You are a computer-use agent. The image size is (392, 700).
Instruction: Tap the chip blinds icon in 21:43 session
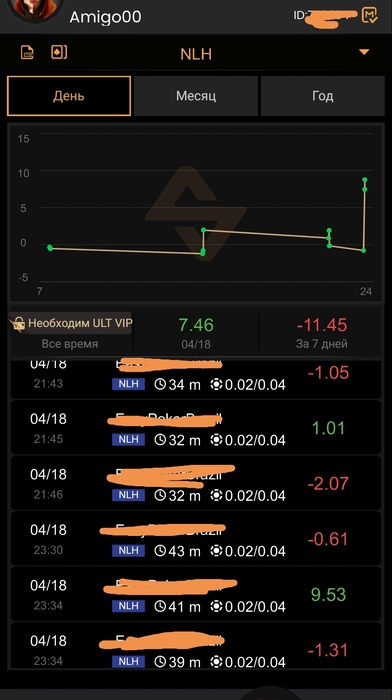tap(216, 384)
